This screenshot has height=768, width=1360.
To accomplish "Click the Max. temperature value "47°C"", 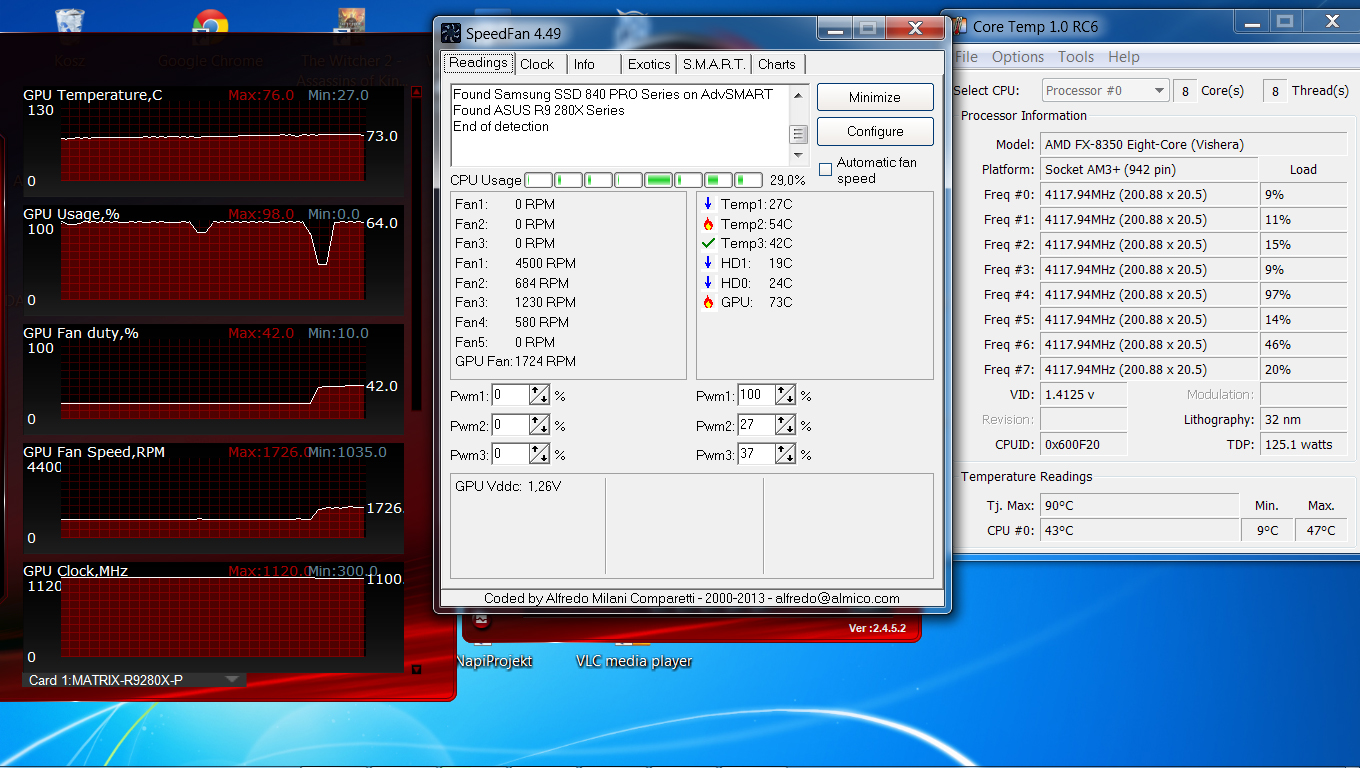I will (x=1321, y=530).
